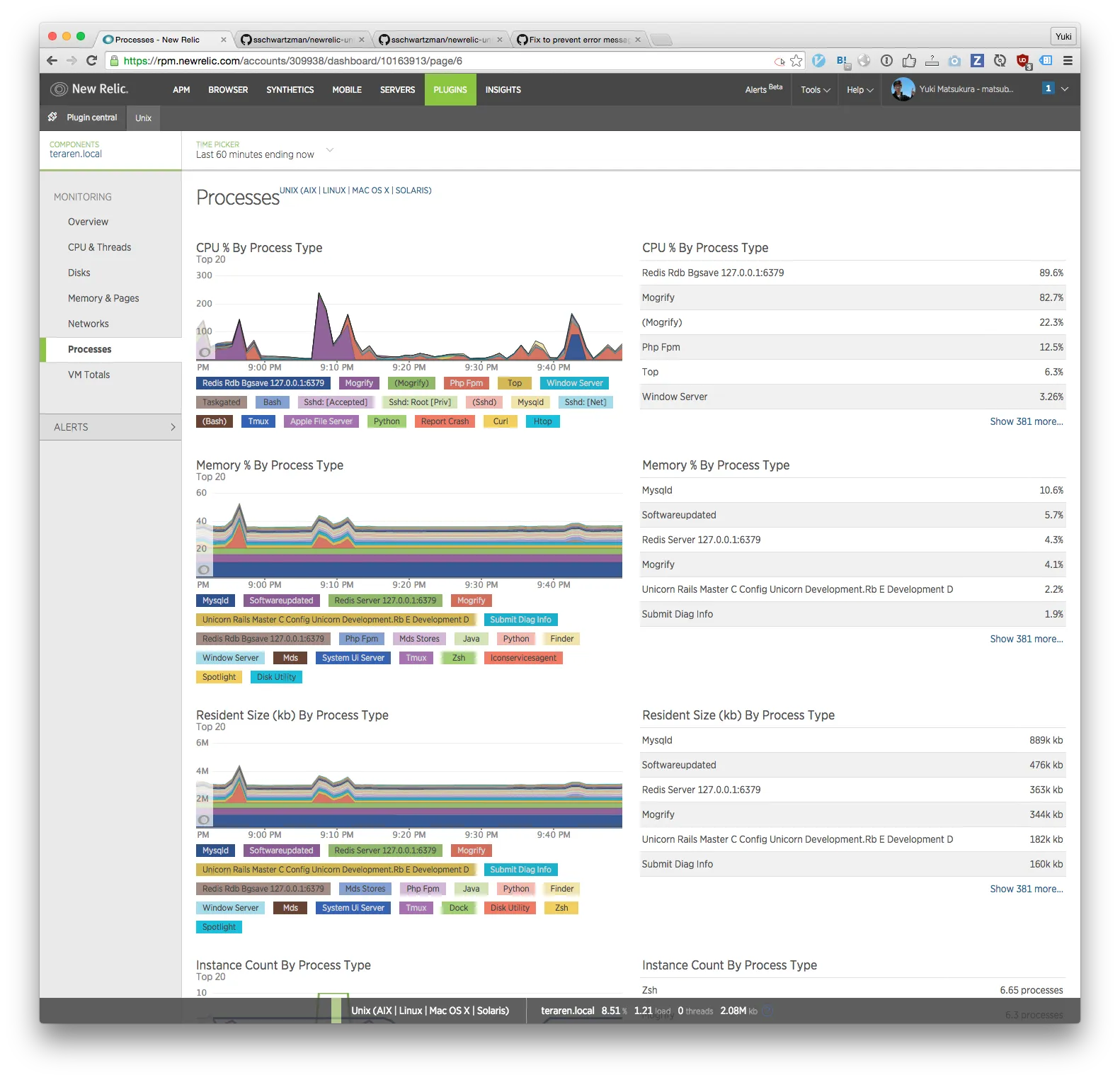This screenshot has width=1120, height=1080.
Task: Open a new browser tab
Action: 661,40
